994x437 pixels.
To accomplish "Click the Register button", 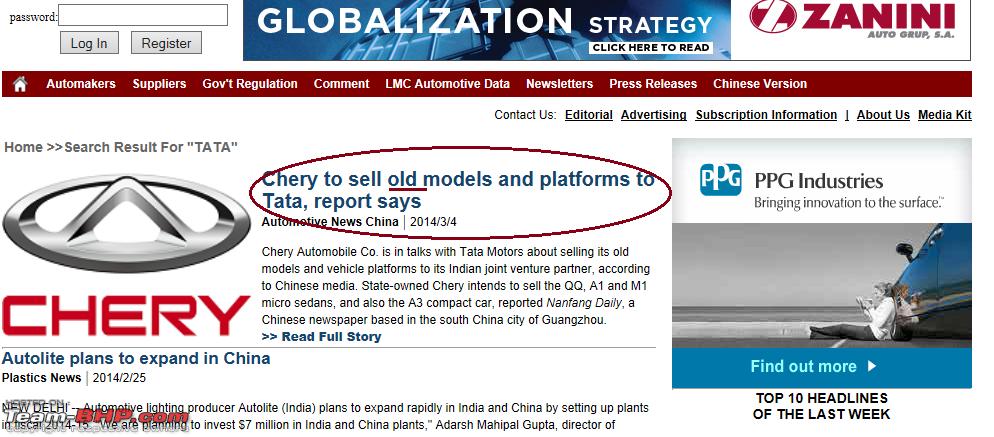I will (x=166, y=43).
